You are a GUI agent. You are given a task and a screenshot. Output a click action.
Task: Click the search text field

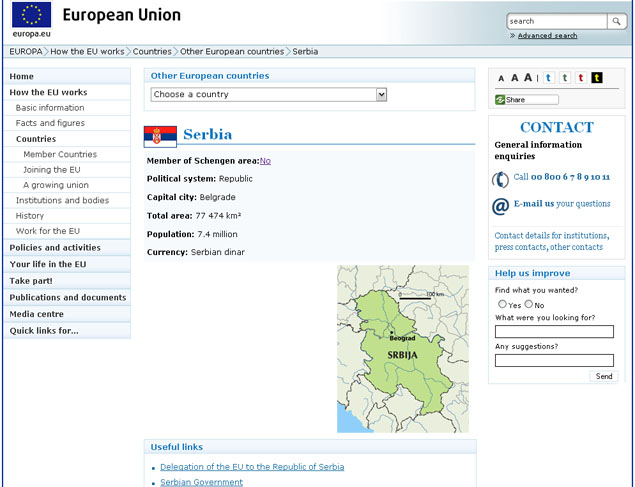click(557, 21)
